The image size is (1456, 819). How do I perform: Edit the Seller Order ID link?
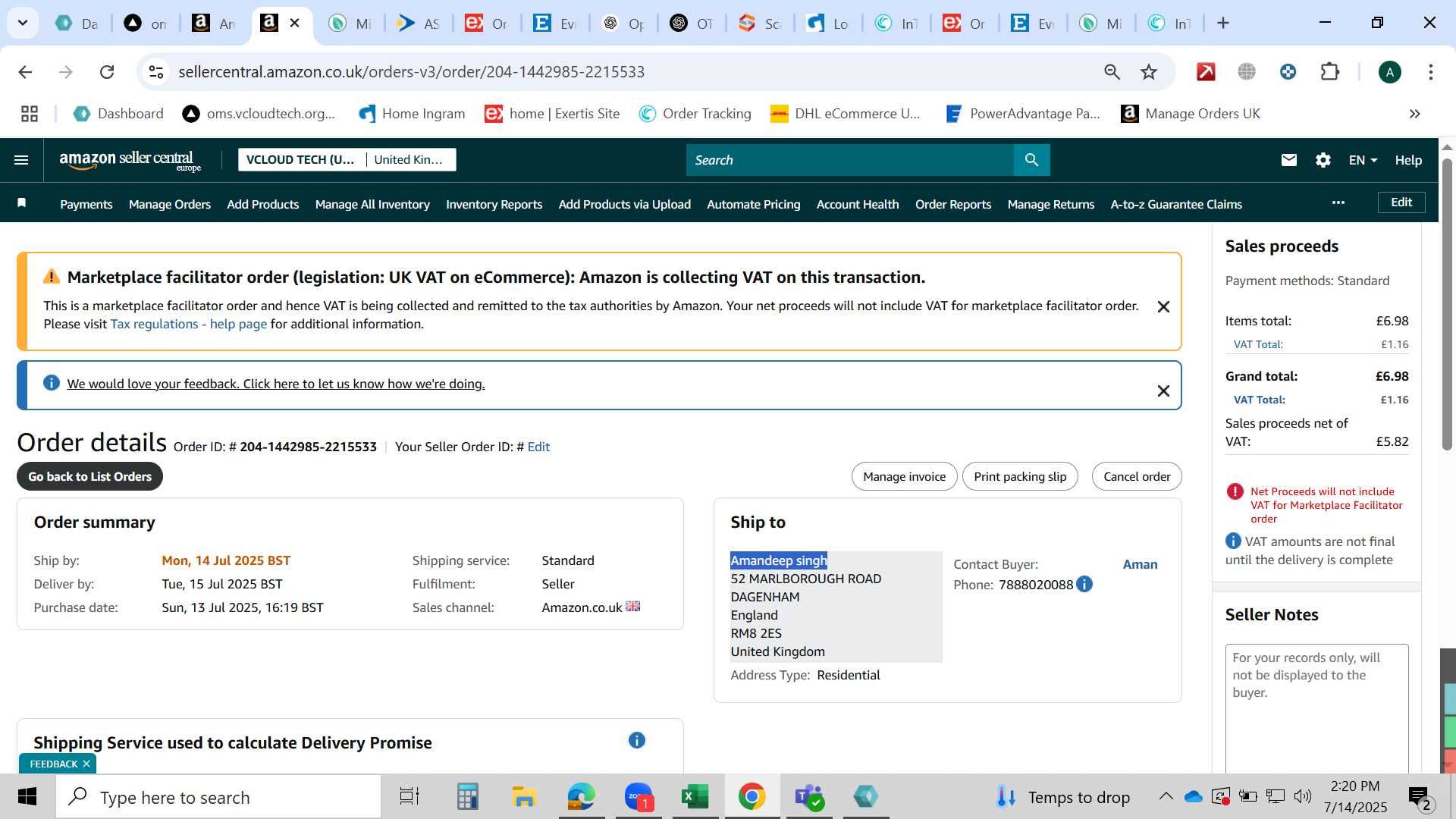pos(538,447)
